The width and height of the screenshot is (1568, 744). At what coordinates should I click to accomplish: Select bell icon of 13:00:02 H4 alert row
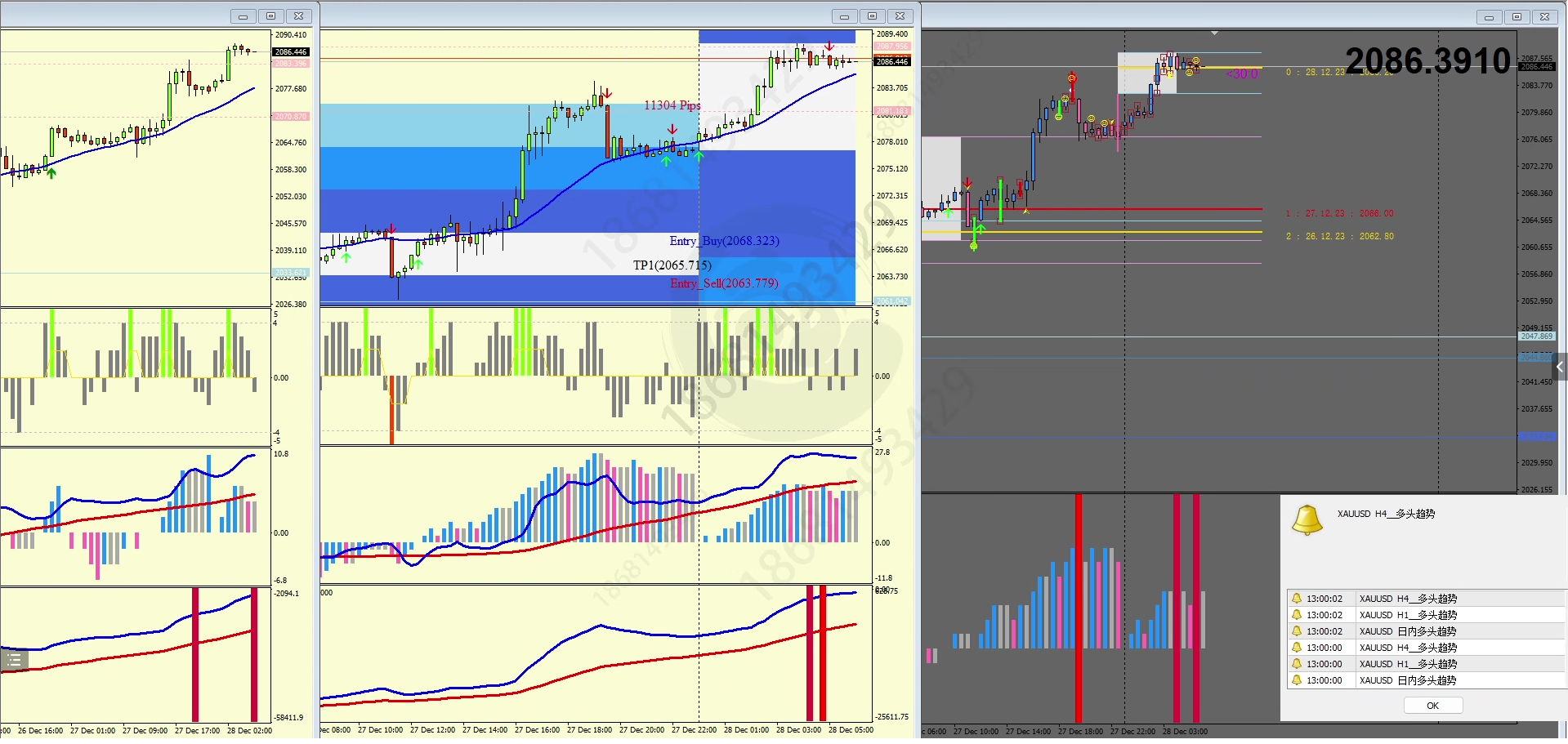tap(1296, 599)
